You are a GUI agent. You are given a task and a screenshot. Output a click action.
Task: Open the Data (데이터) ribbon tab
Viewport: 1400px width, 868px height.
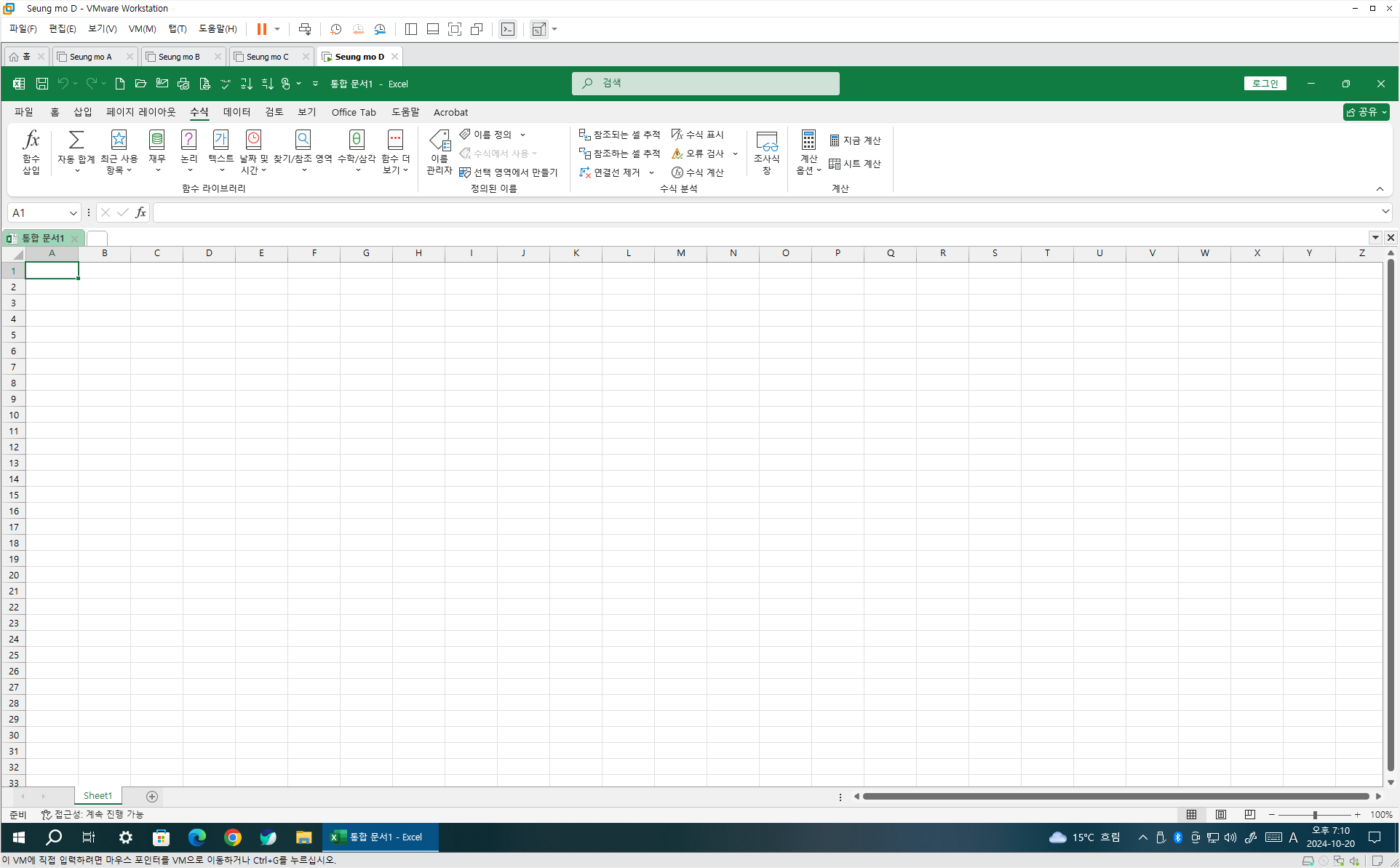click(236, 112)
